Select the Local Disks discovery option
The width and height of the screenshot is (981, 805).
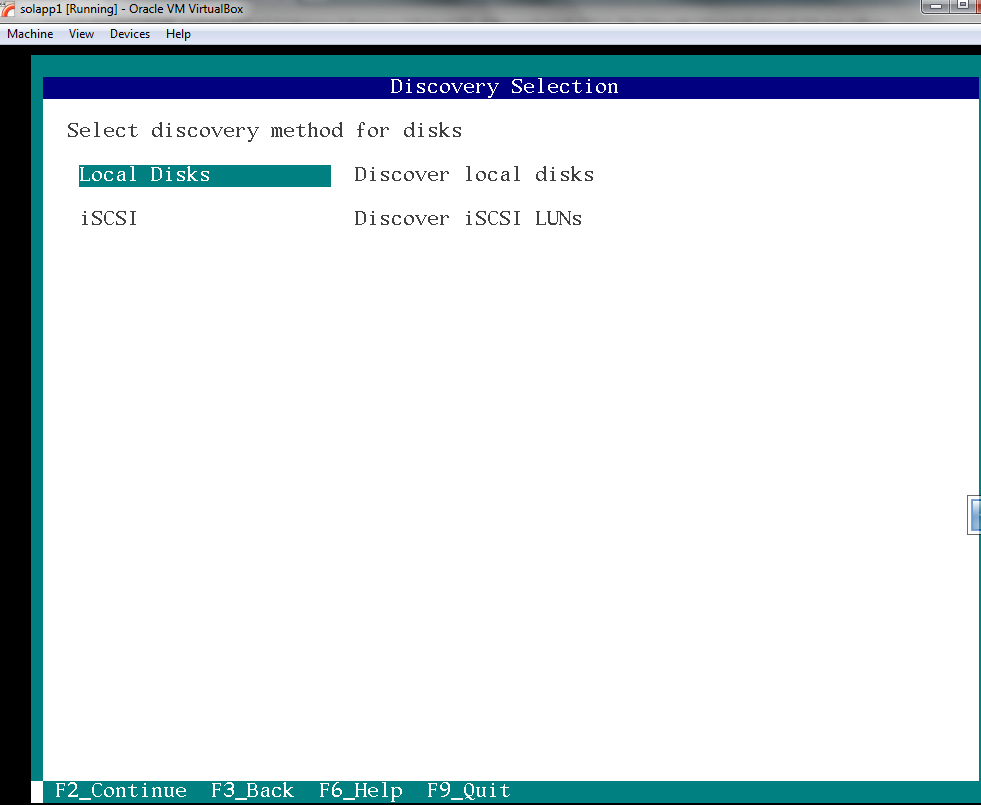click(x=205, y=175)
